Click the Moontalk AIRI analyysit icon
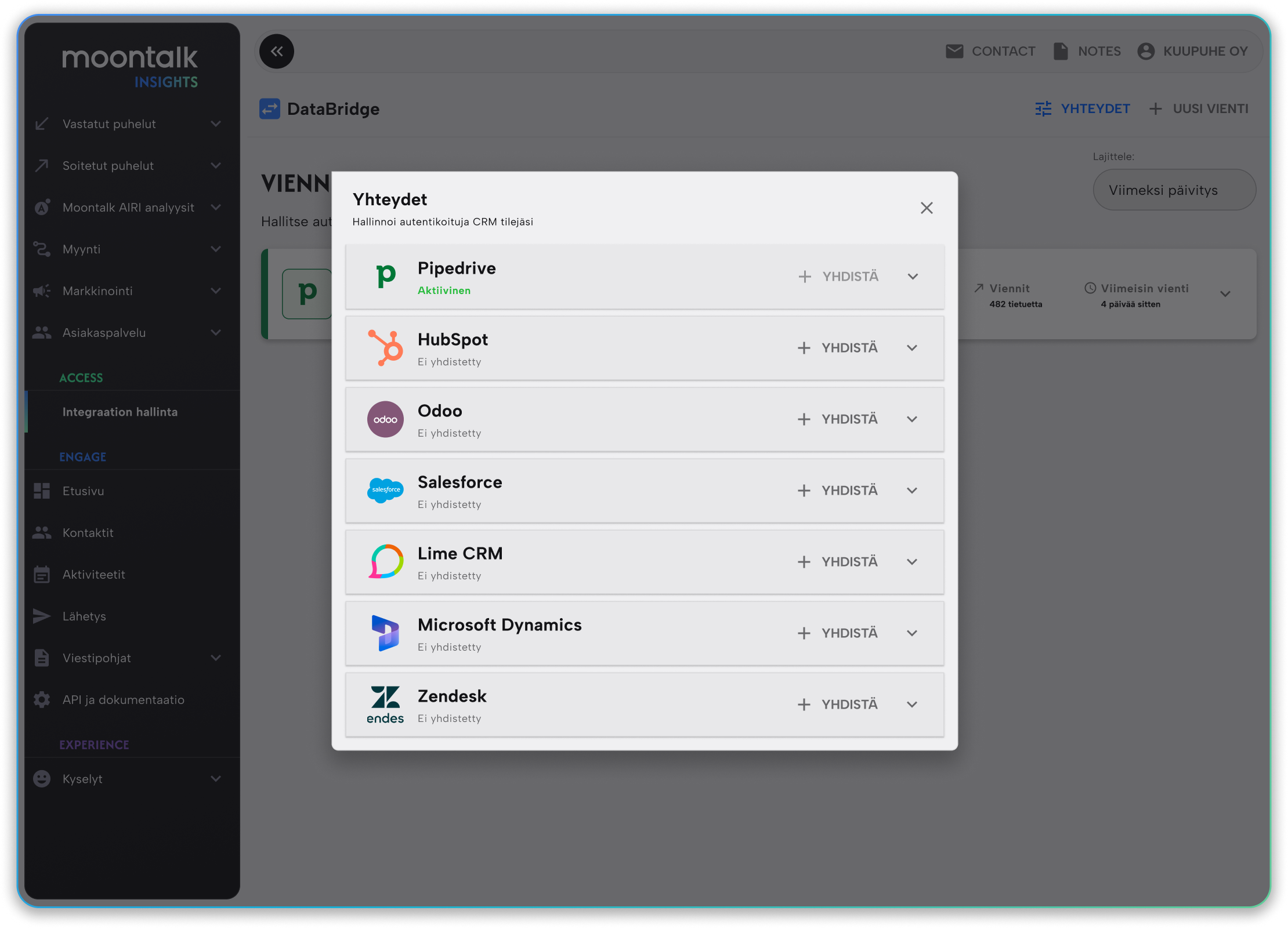Viewport: 1288px width, 929px height. (42, 207)
